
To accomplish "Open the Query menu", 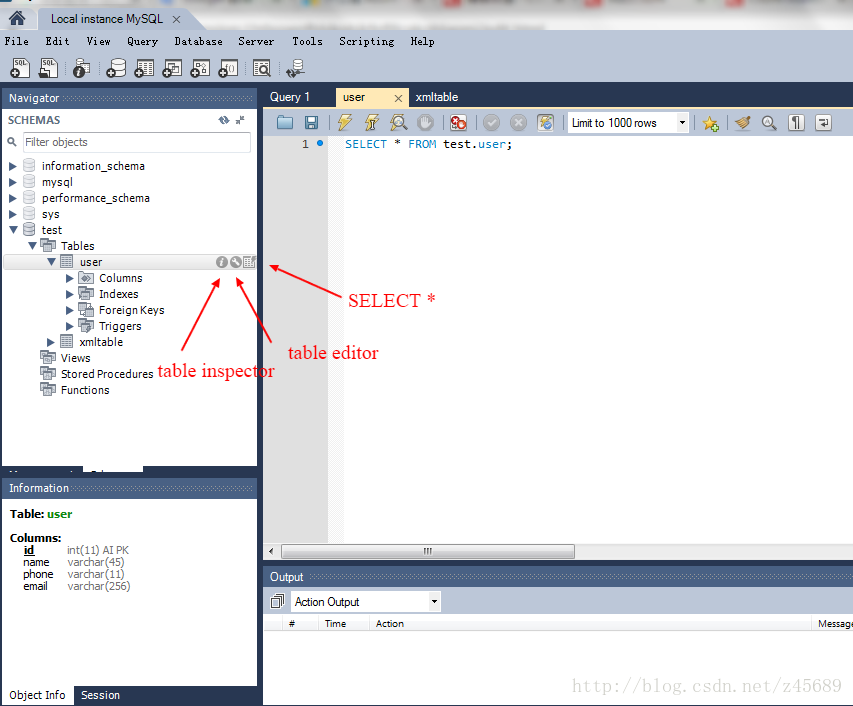I will [x=143, y=41].
